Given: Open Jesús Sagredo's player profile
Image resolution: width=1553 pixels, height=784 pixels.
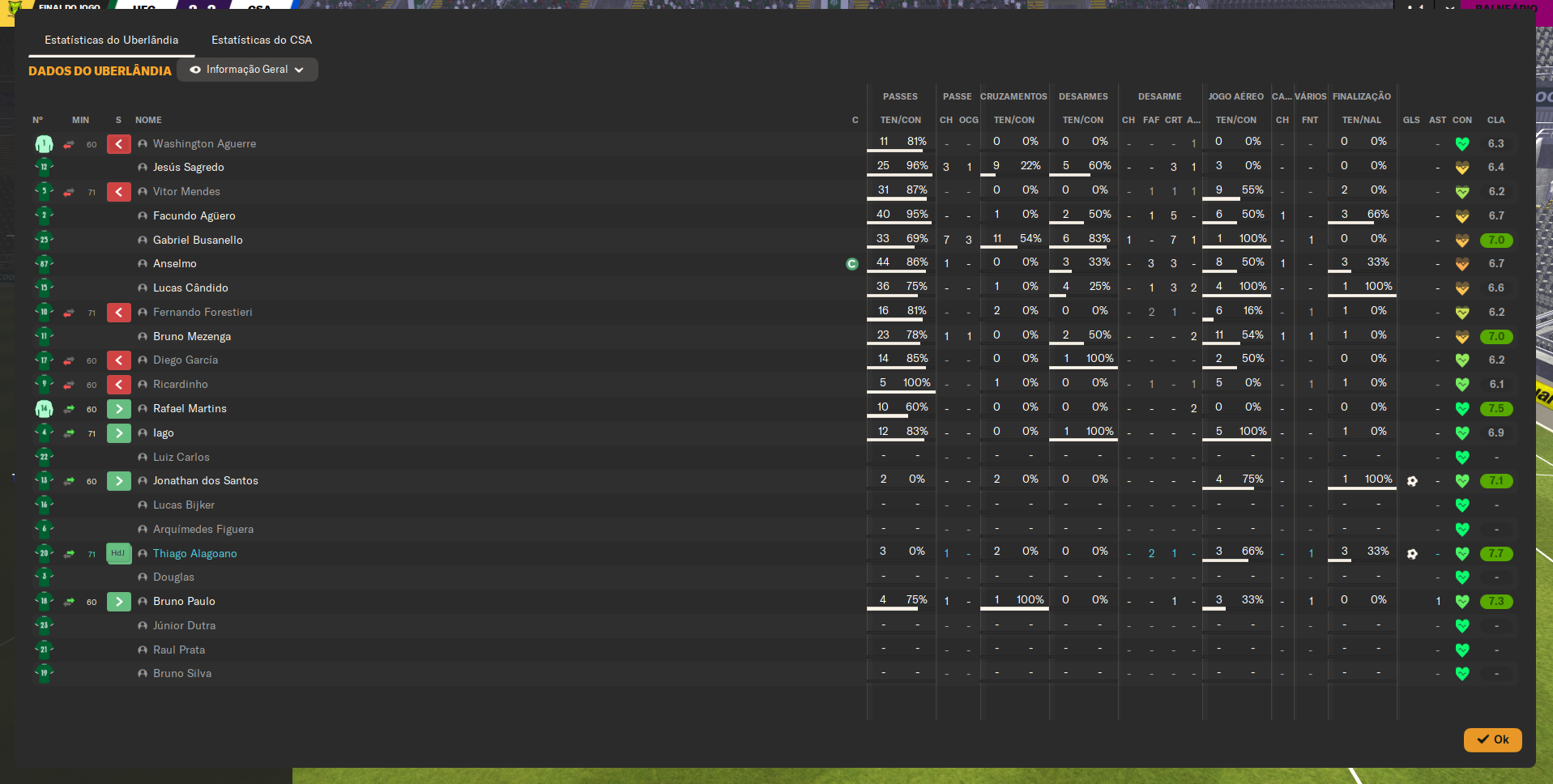Looking at the screenshot, I should coord(188,168).
